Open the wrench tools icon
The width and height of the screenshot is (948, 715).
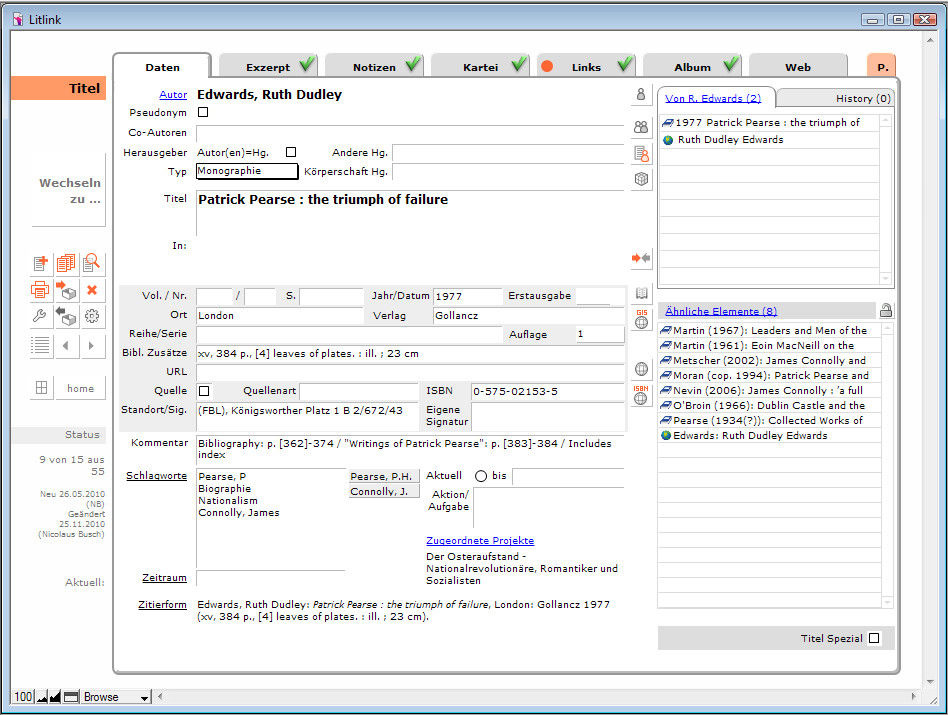[x=41, y=316]
